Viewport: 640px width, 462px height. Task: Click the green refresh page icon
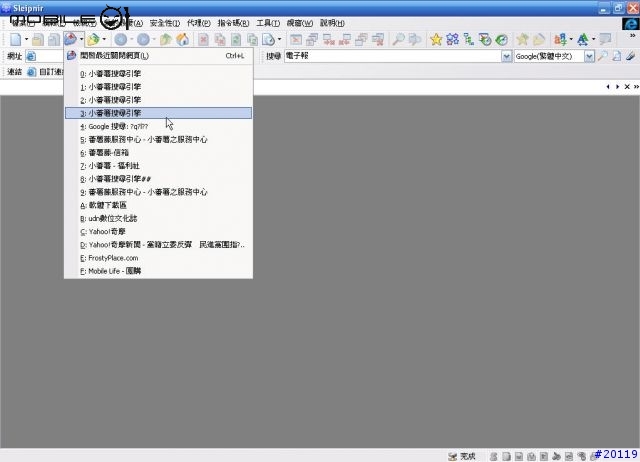[236, 40]
